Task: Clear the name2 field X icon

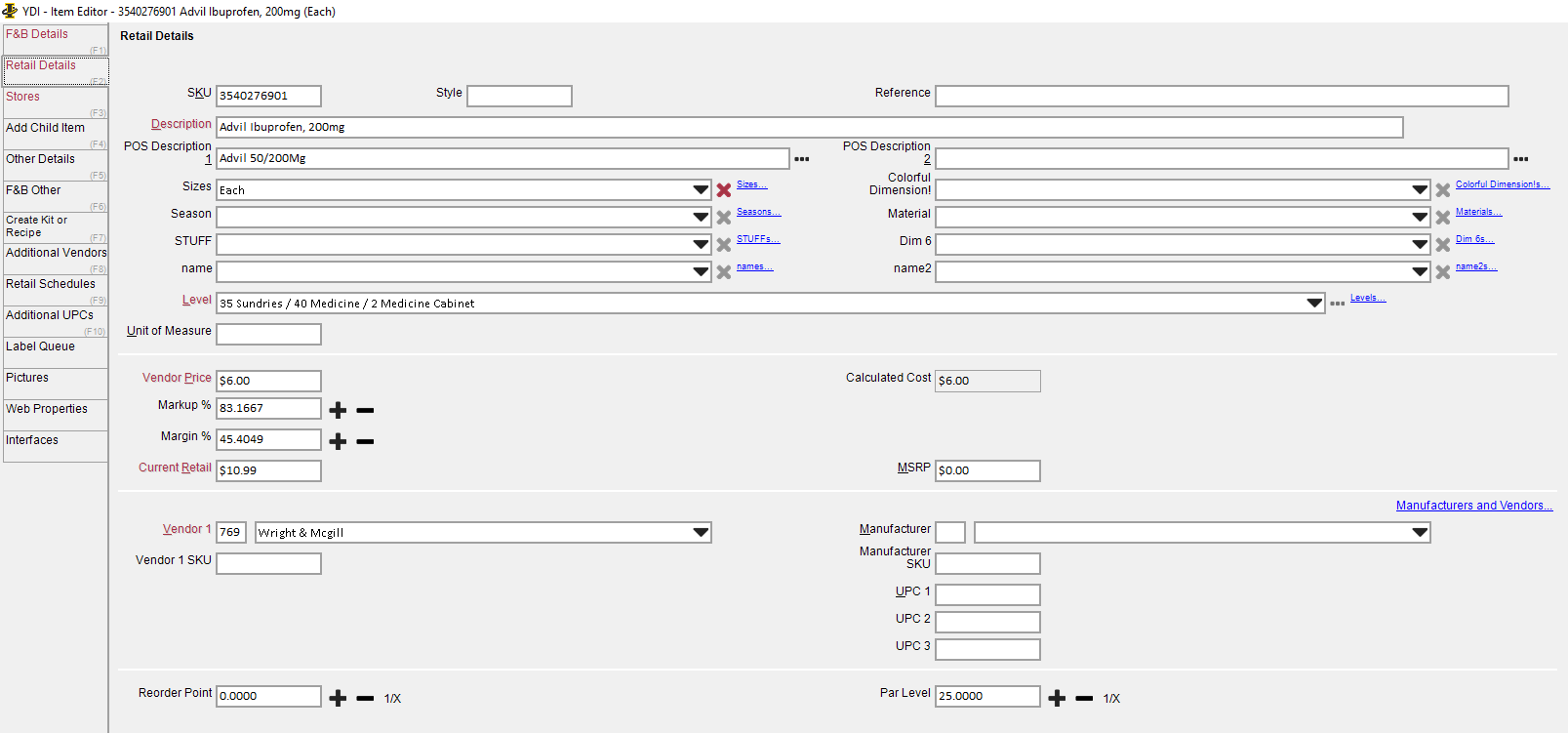Action: point(1443,272)
